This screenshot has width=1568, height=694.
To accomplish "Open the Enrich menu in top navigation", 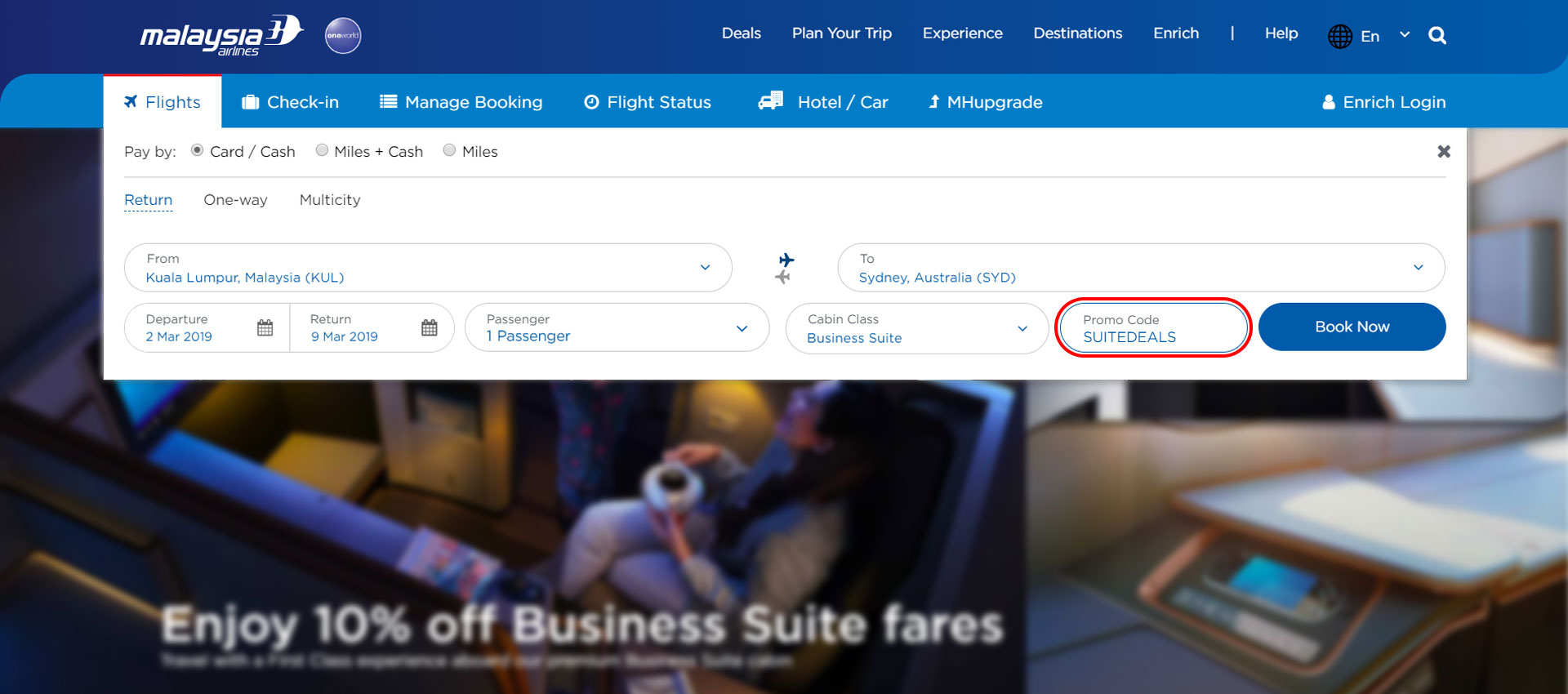I will (1176, 33).
